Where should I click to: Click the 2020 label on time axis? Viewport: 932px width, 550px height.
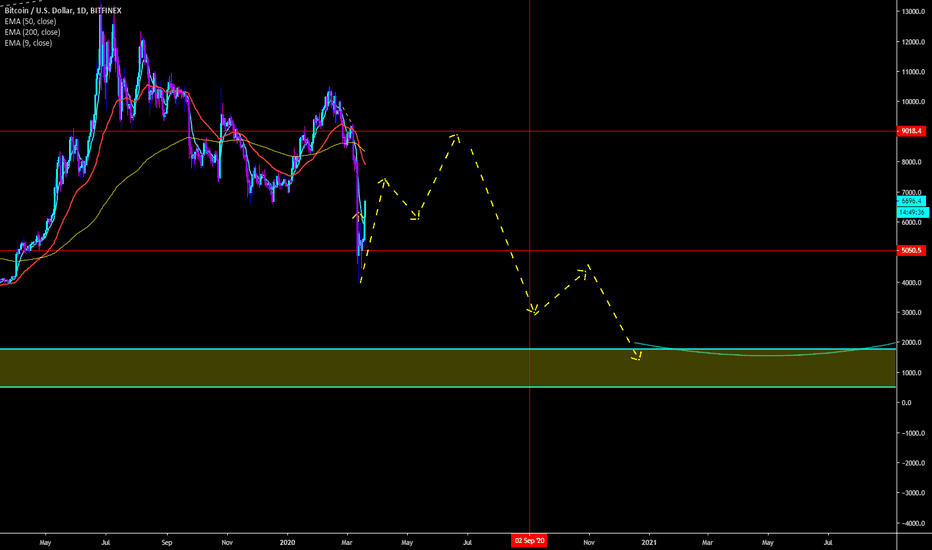pyautogui.click(x=287, y=542)
